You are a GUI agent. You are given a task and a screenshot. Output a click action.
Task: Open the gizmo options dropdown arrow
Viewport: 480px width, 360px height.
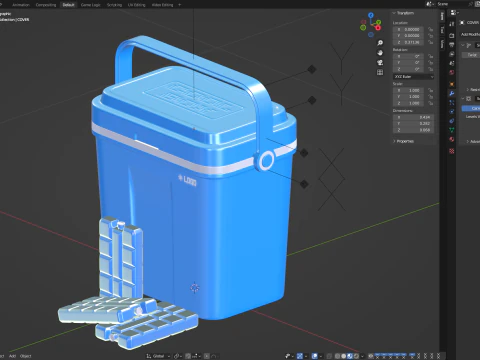[x=306, y=356]
